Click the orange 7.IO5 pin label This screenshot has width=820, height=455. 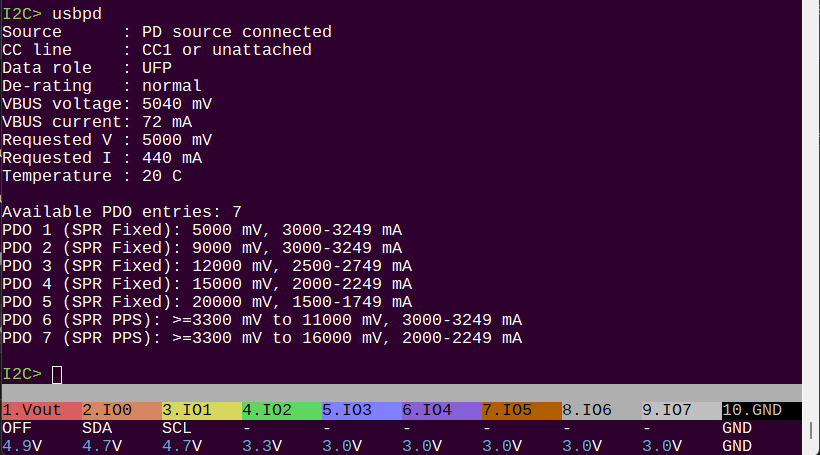click(507, 410)
